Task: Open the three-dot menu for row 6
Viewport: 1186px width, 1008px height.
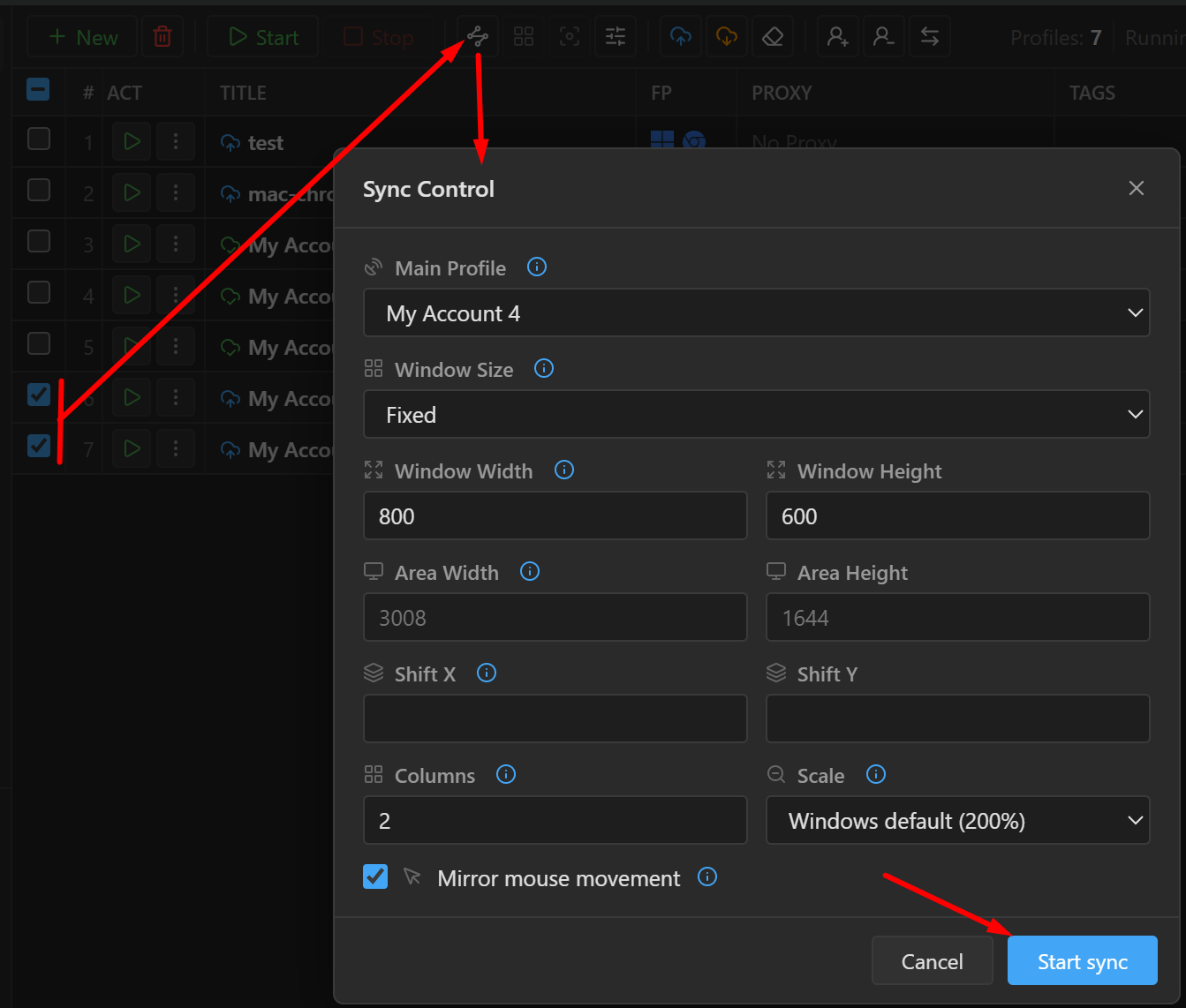Action: [x=176, y=398]
